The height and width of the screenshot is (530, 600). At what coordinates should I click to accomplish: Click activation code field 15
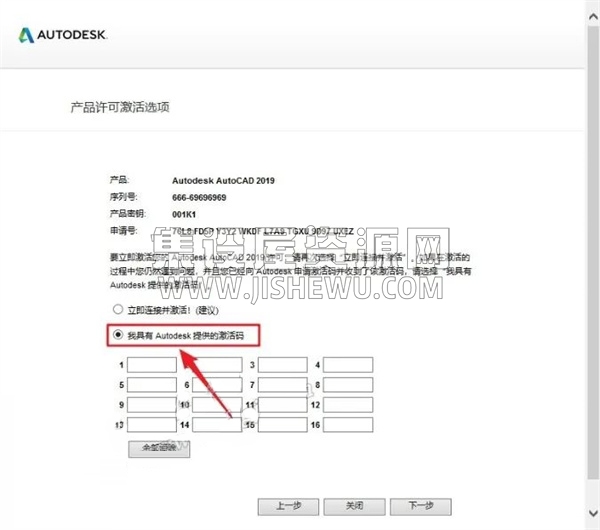(x=282, y=425)
